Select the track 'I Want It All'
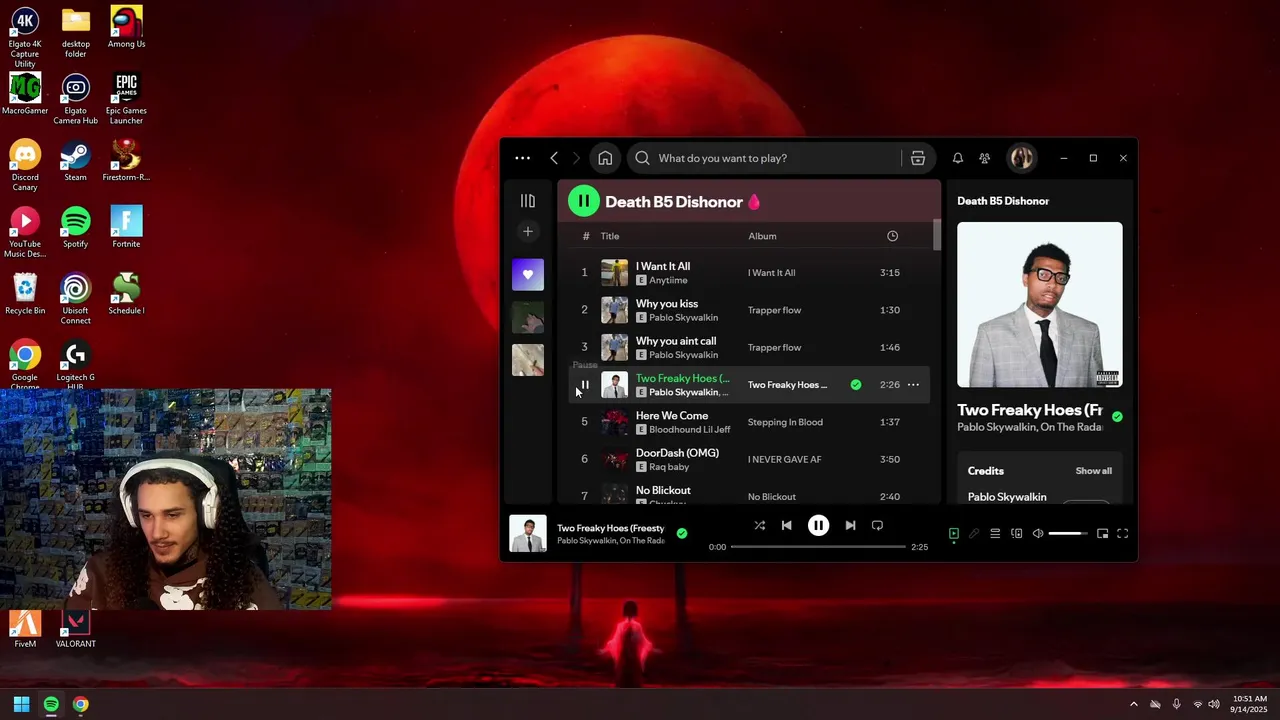The image size is (1280, 720). (x=663, y=266)
